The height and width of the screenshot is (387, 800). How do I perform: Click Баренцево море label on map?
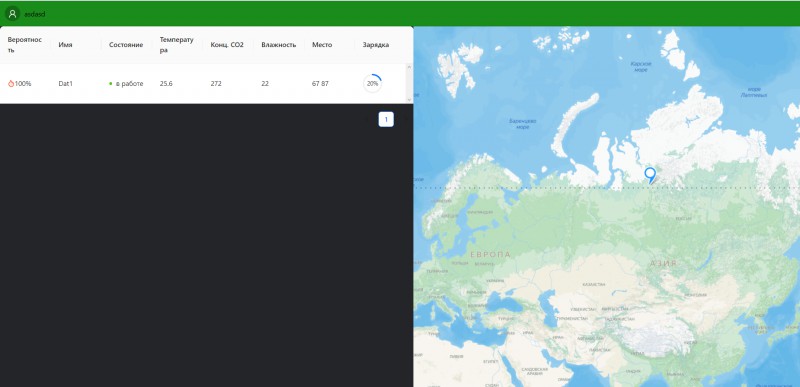(x=522, y=124)
